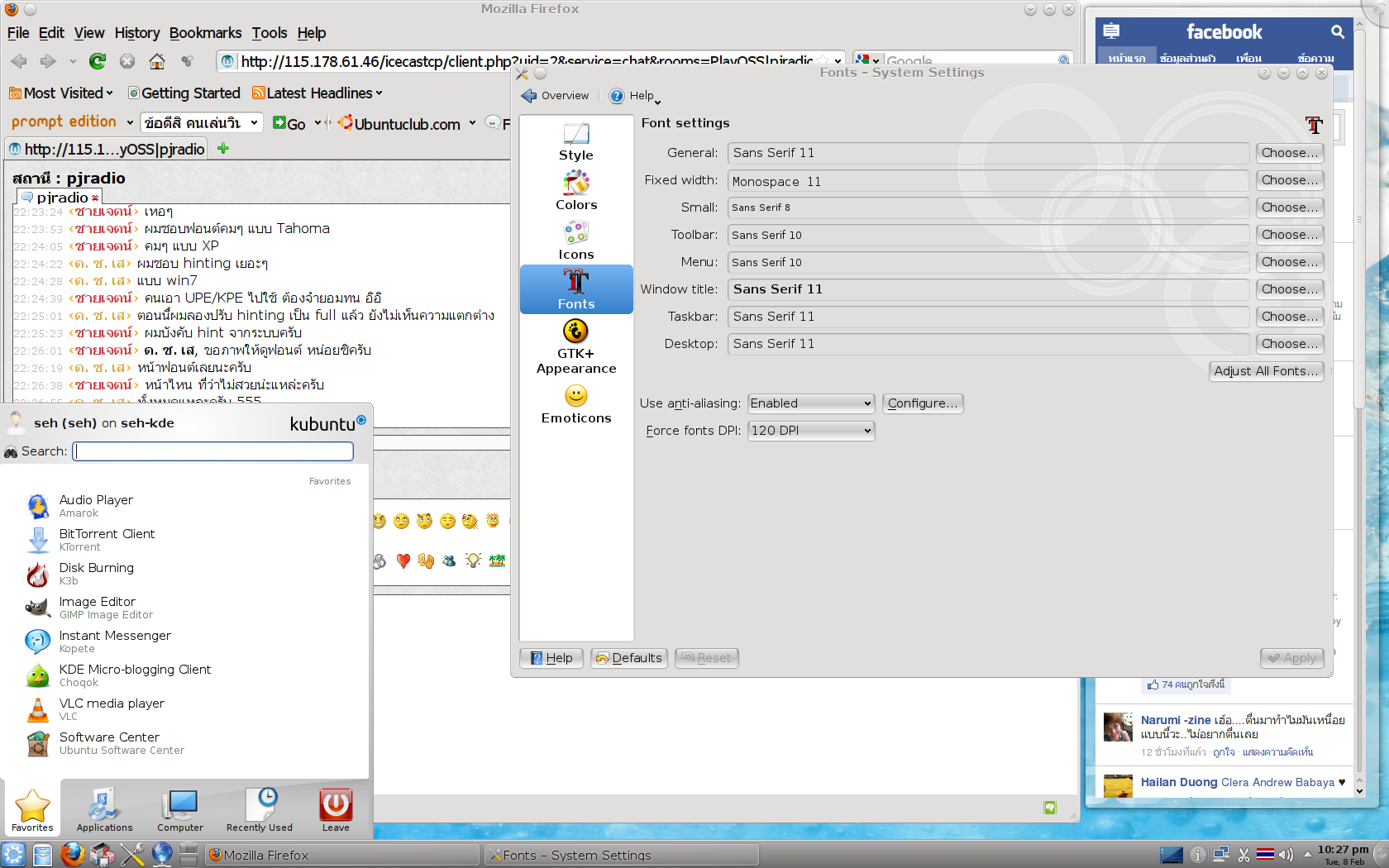Open the Ubuntuclub.com dropdown arrow
1389x868 pixels.
[472, 123]
